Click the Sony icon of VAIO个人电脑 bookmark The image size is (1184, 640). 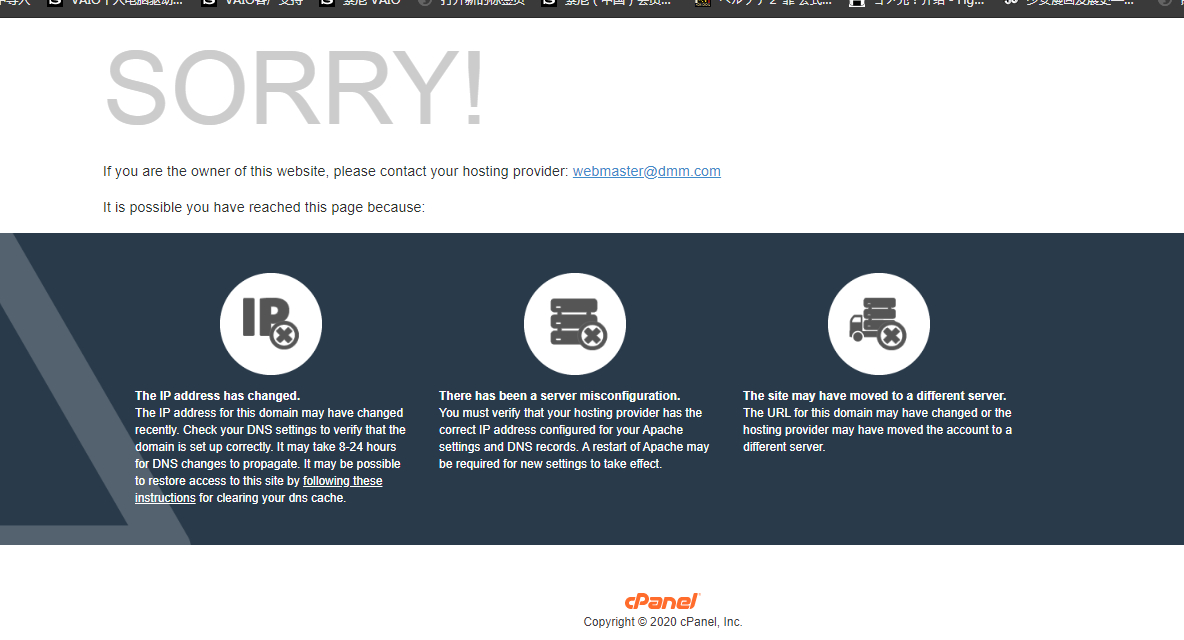pyautogui.click(x=54, y=3)
